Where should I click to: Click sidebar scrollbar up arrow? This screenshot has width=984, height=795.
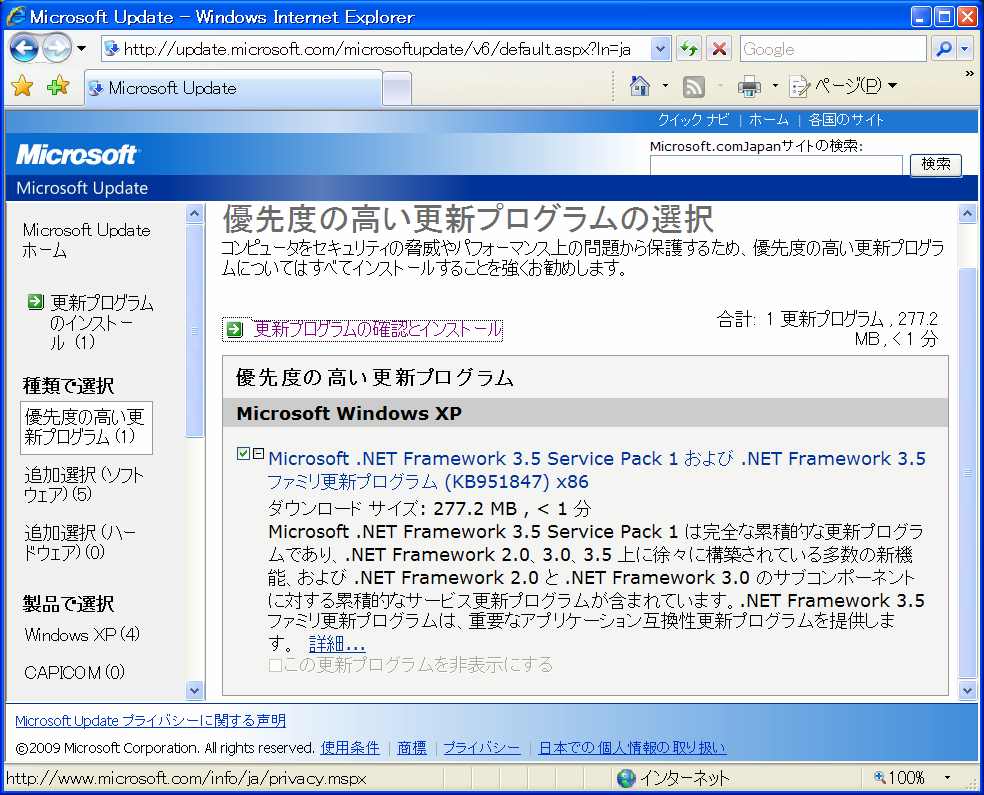(195, 214)
